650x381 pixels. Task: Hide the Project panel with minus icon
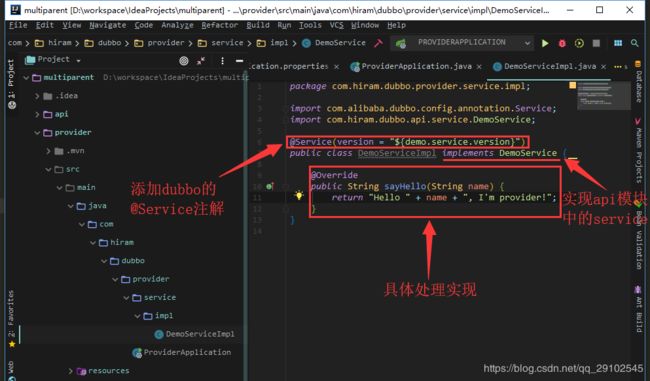tap(239, 61)
